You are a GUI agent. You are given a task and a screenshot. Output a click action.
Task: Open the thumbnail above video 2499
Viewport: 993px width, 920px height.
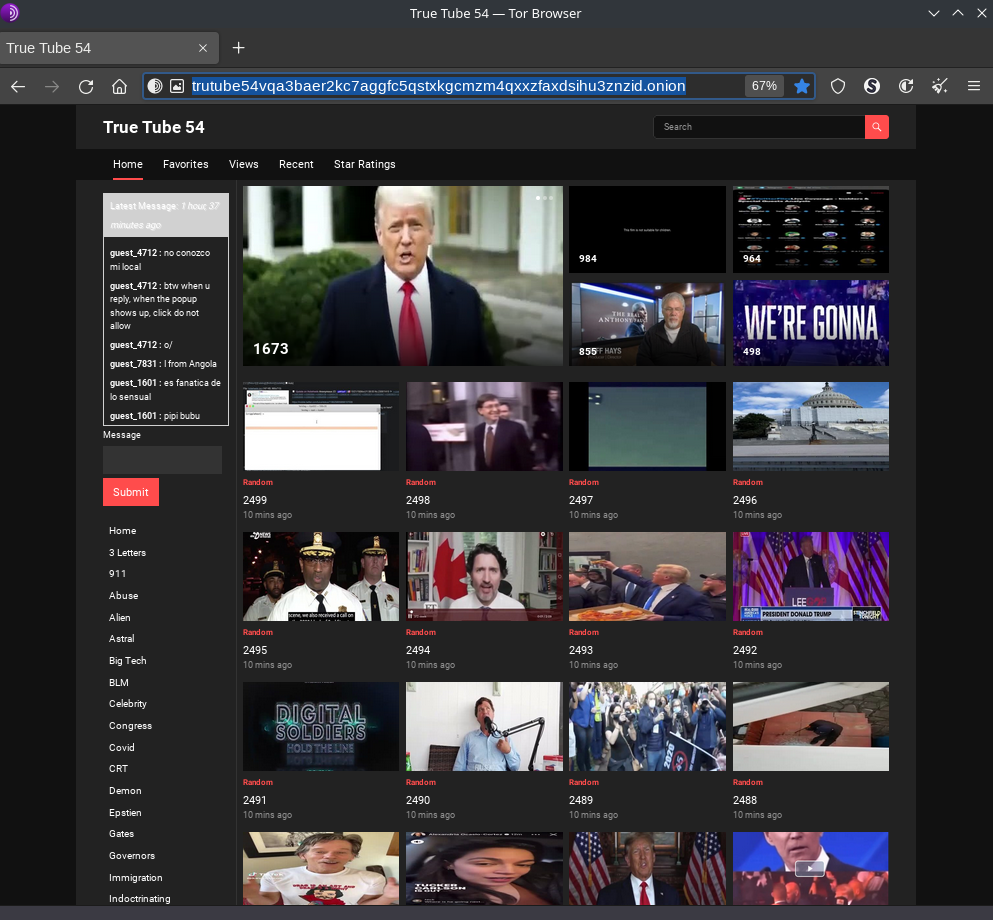tap(321, 426)
